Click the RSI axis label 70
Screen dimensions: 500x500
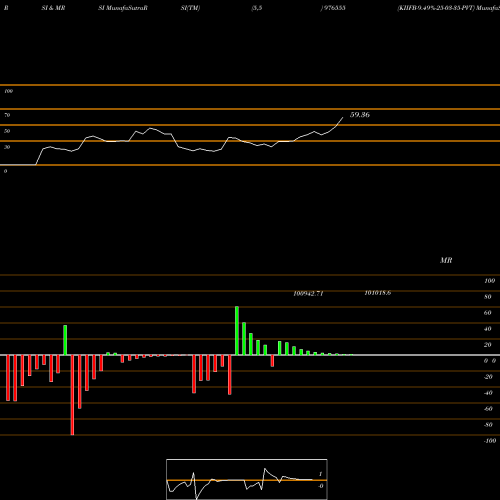point(7,115)
